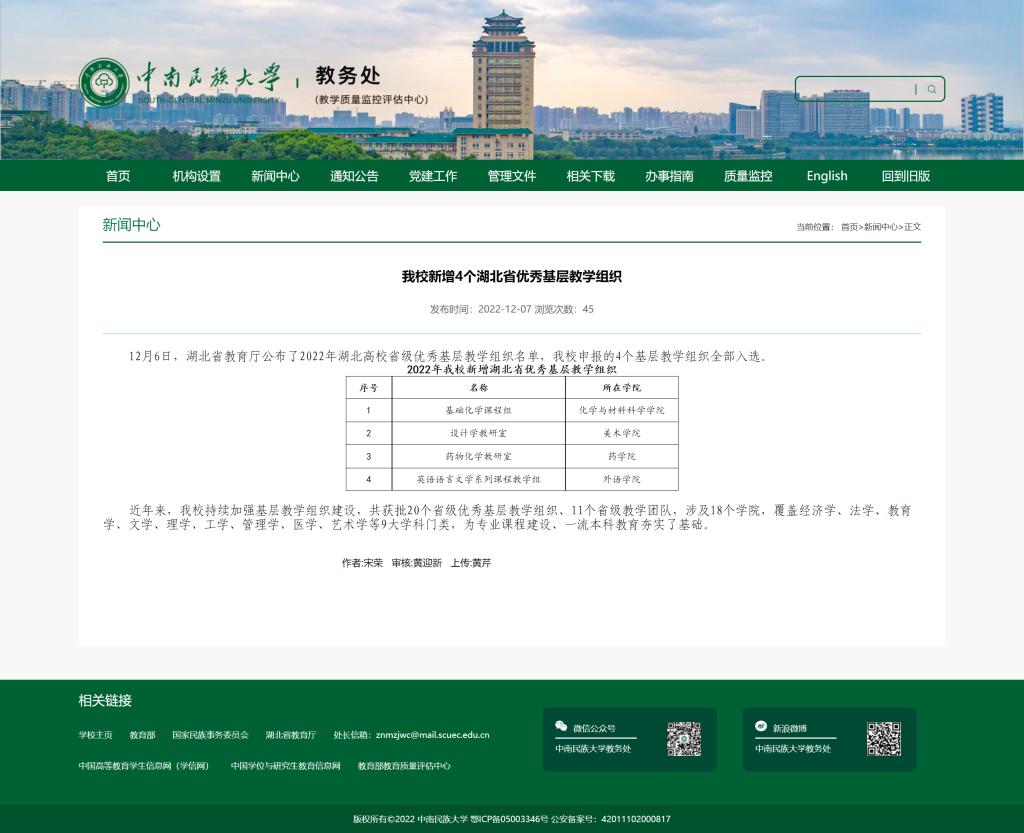Viewport: 1024px width, 833px height.
Task: Open 相关下载 from the navigation bar
Action: click(x=590, y=176)
